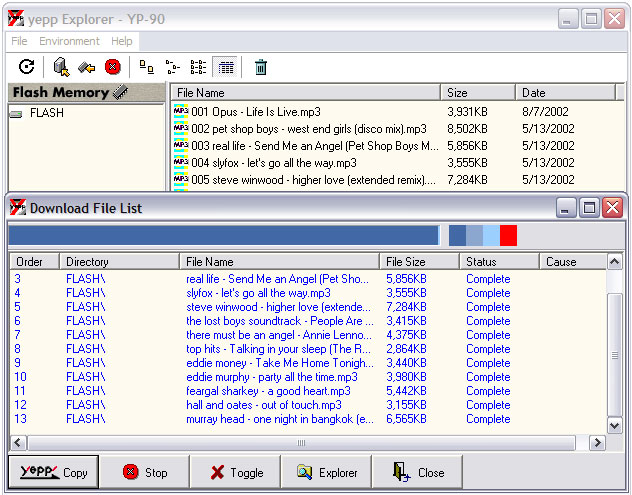Select download row 3 real life Send Me an Angel
632x495 pixels.
coord(308,279)
